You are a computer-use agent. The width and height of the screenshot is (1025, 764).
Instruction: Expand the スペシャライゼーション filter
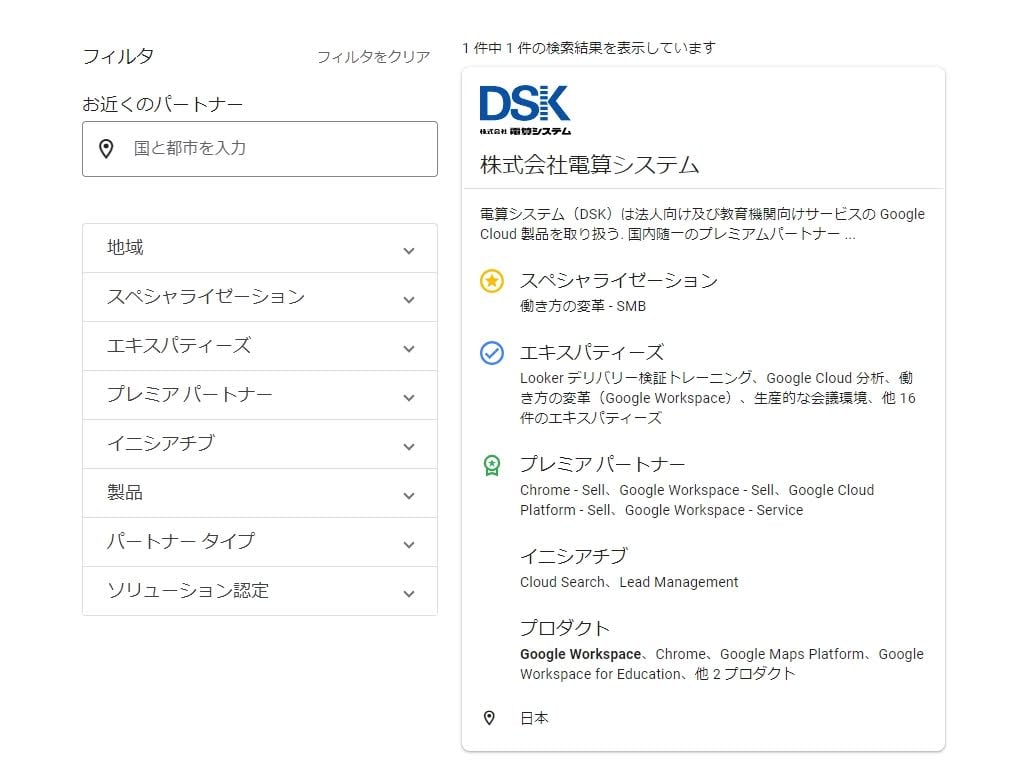pyautogui.click(x=260, y=297)
